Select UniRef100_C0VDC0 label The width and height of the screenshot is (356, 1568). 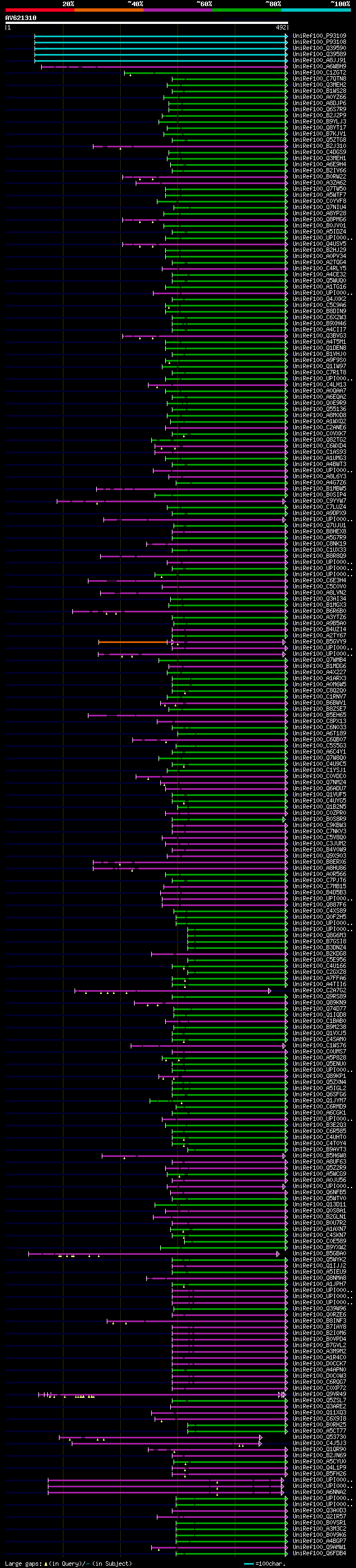click(319, 776)
